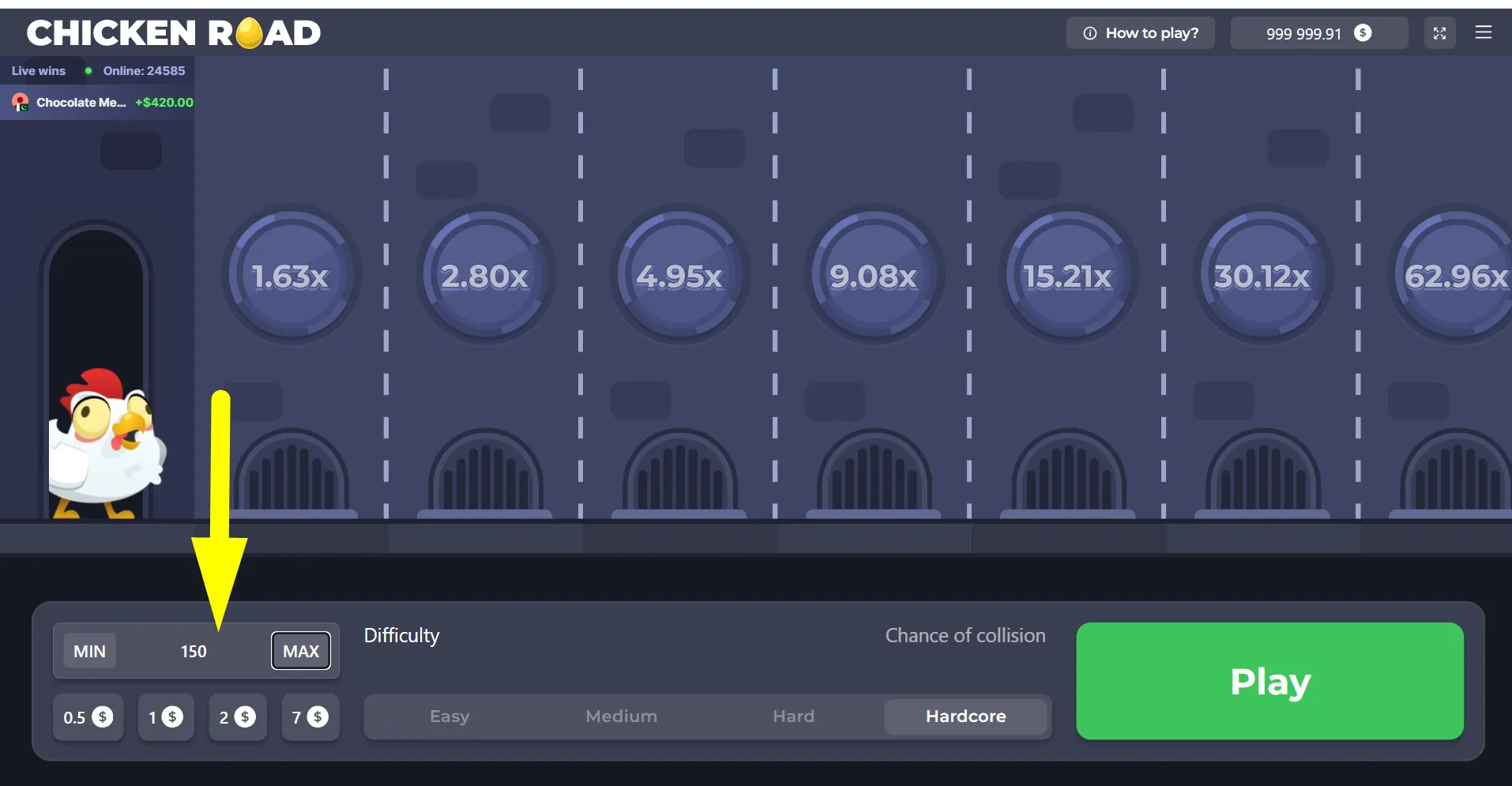Select Hard difficulty
Image resolution: width=1512 pixels, height=786 pixels.
tap(794, 716)
